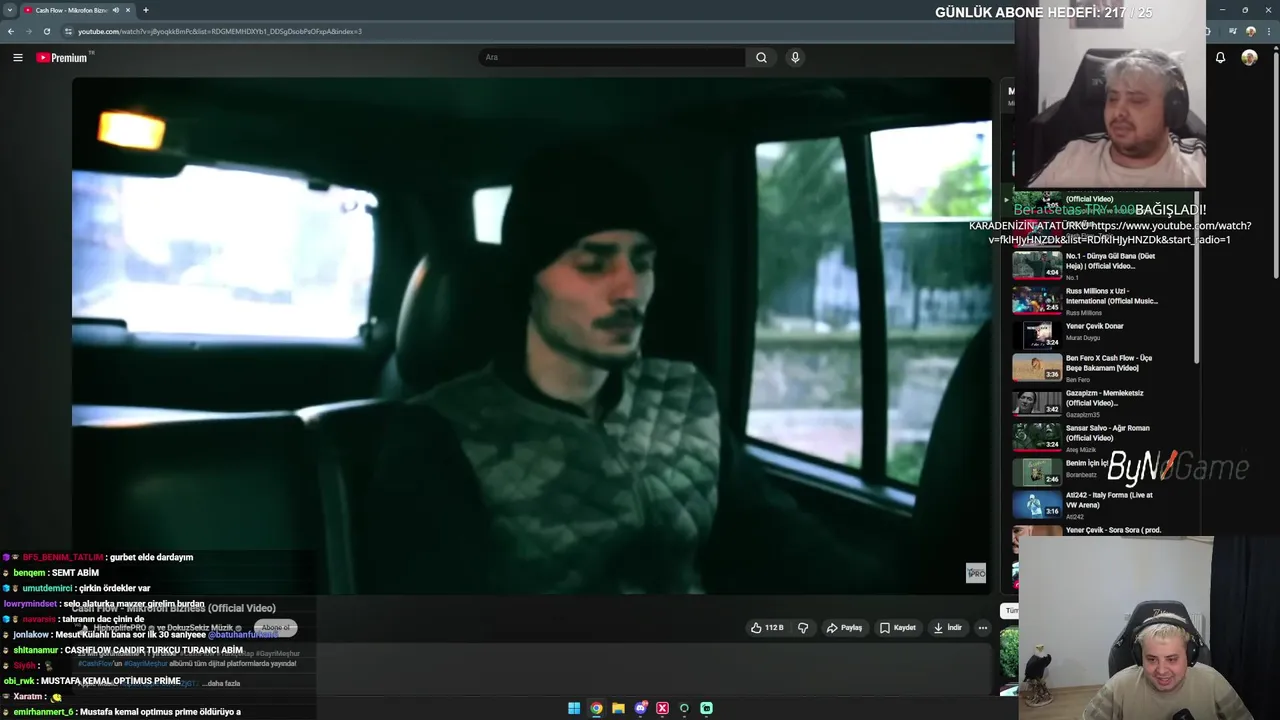Save the video with Kaydet button
The width and height of the screenshot is (1280, 720).
pyautogui.click(x=897, y=628)
